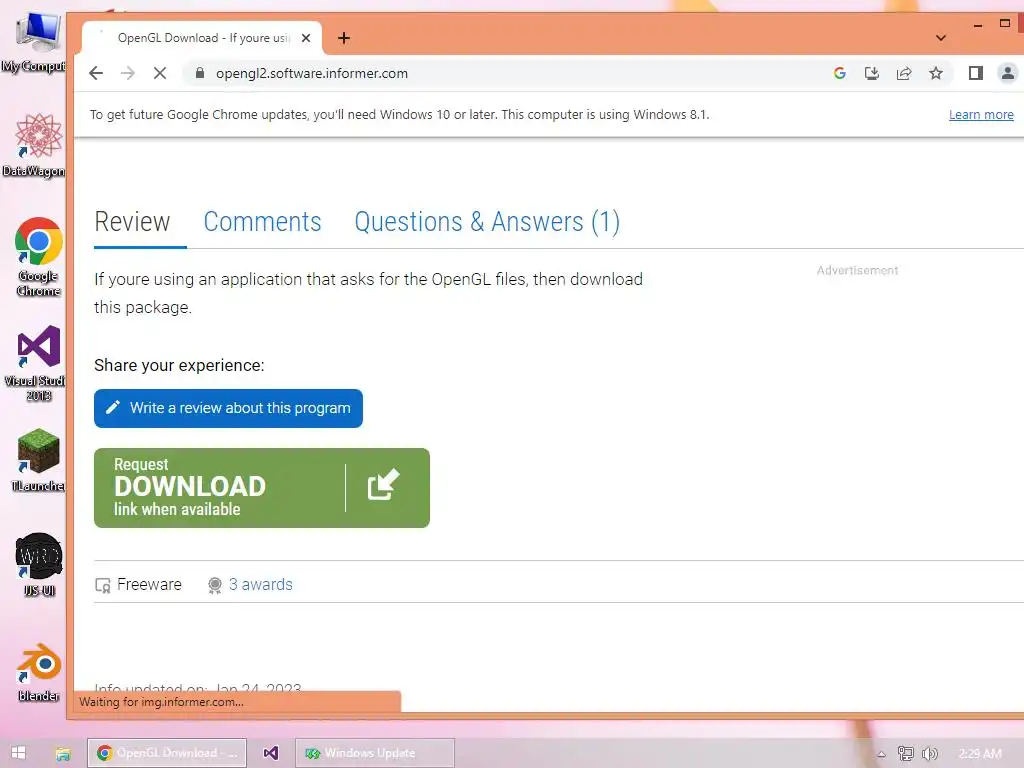Stop loading the page
The height and width of the screenshot is (768, 1024).
160,73
